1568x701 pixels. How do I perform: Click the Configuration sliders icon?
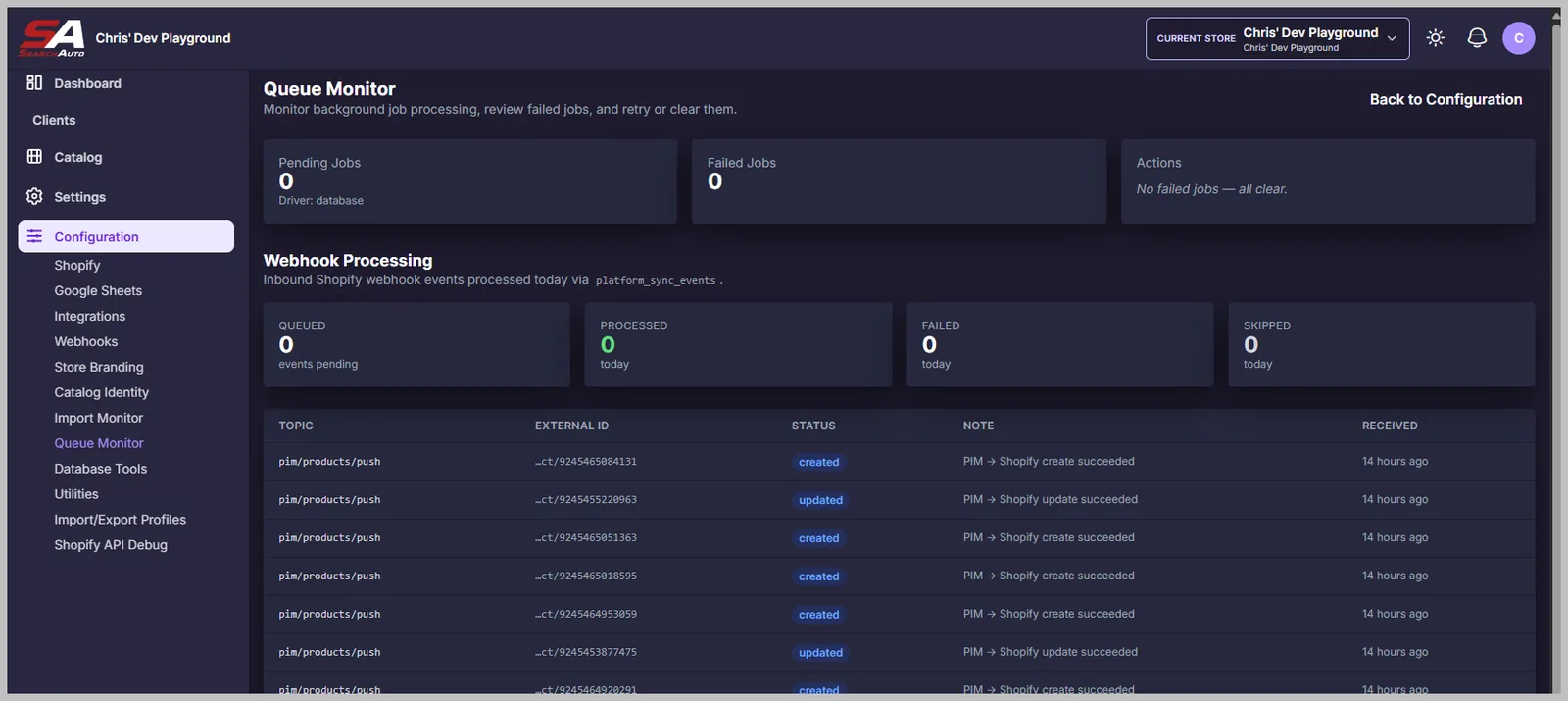[34, 236]
